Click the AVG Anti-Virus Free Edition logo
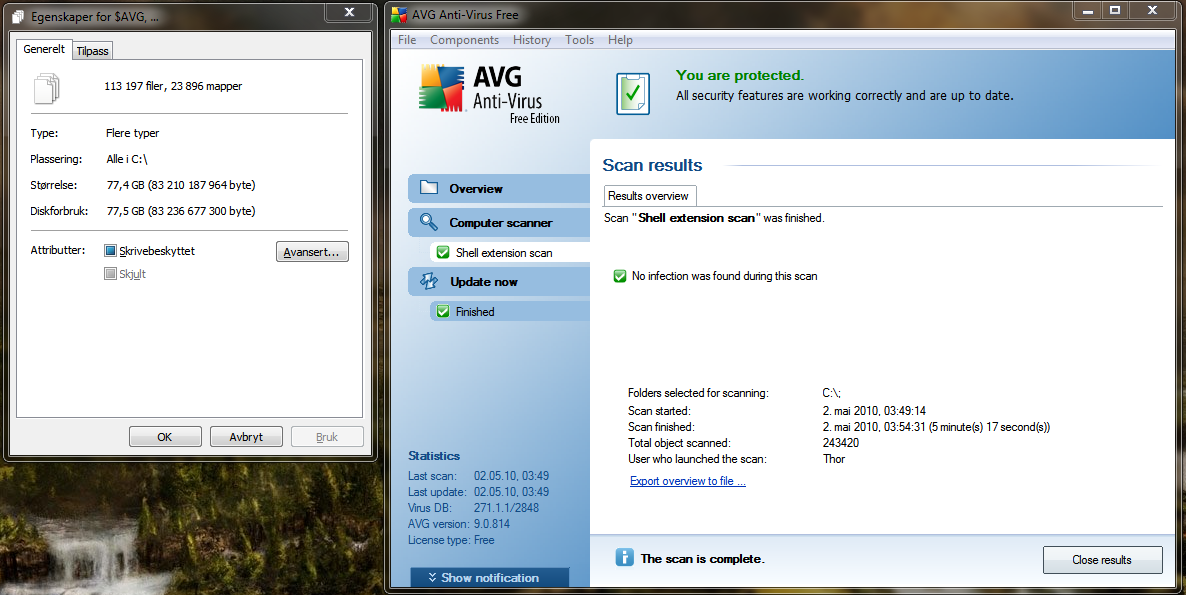Screen dimensions: 1186x595 point(489,95)
